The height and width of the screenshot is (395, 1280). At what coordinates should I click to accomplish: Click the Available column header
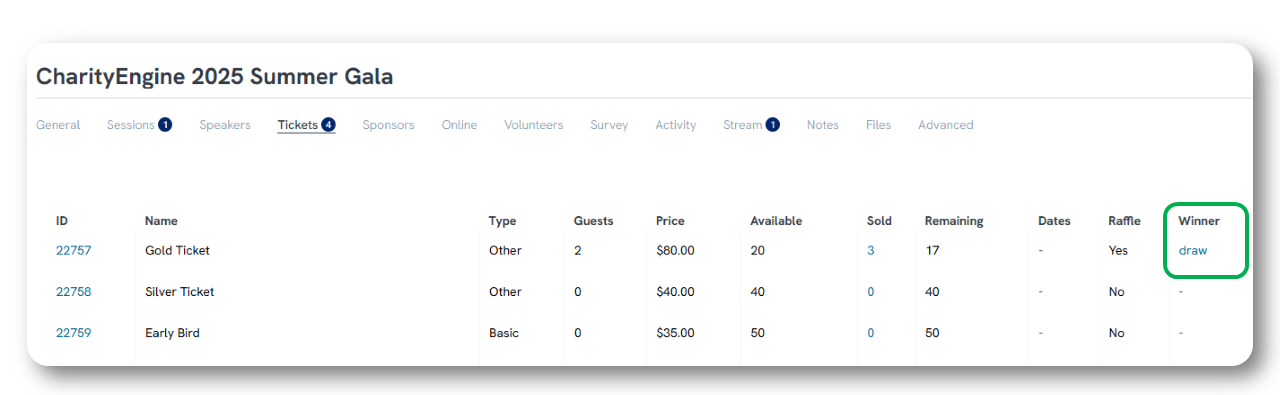coord(776,221)
